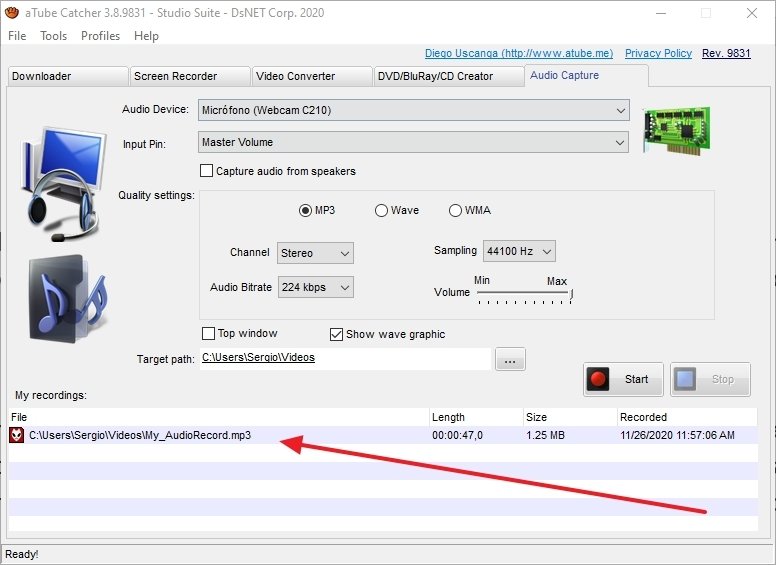Screen dimensions: 776x565
Task: Click the 11/26/2020 11:57:06 AM recorded cell
Action: [x=677, y=435]
